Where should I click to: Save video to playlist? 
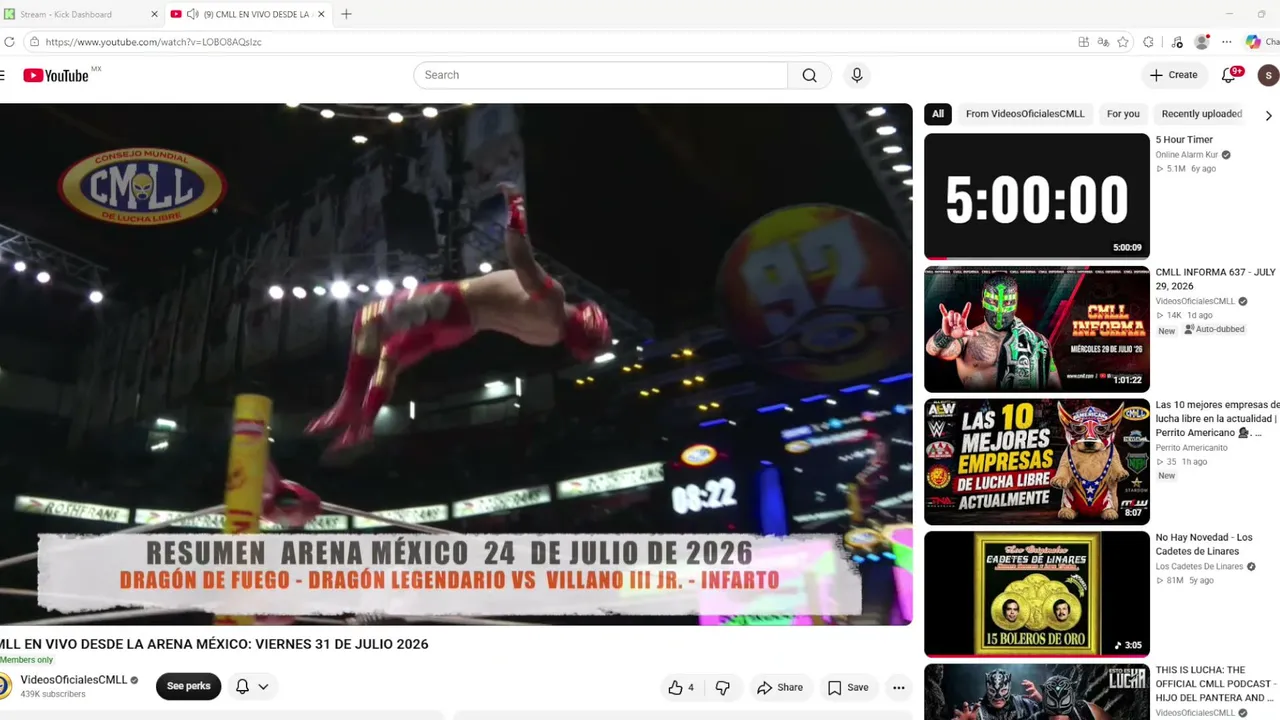pos(848,687)
